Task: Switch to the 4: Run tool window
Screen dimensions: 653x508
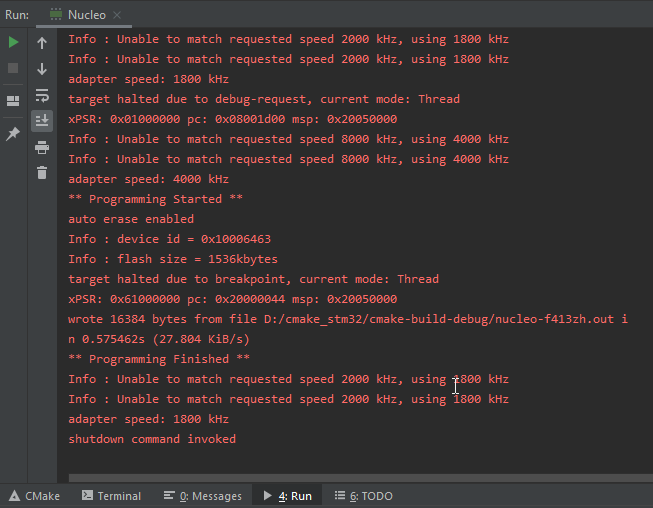Action: tap(287, 496)
